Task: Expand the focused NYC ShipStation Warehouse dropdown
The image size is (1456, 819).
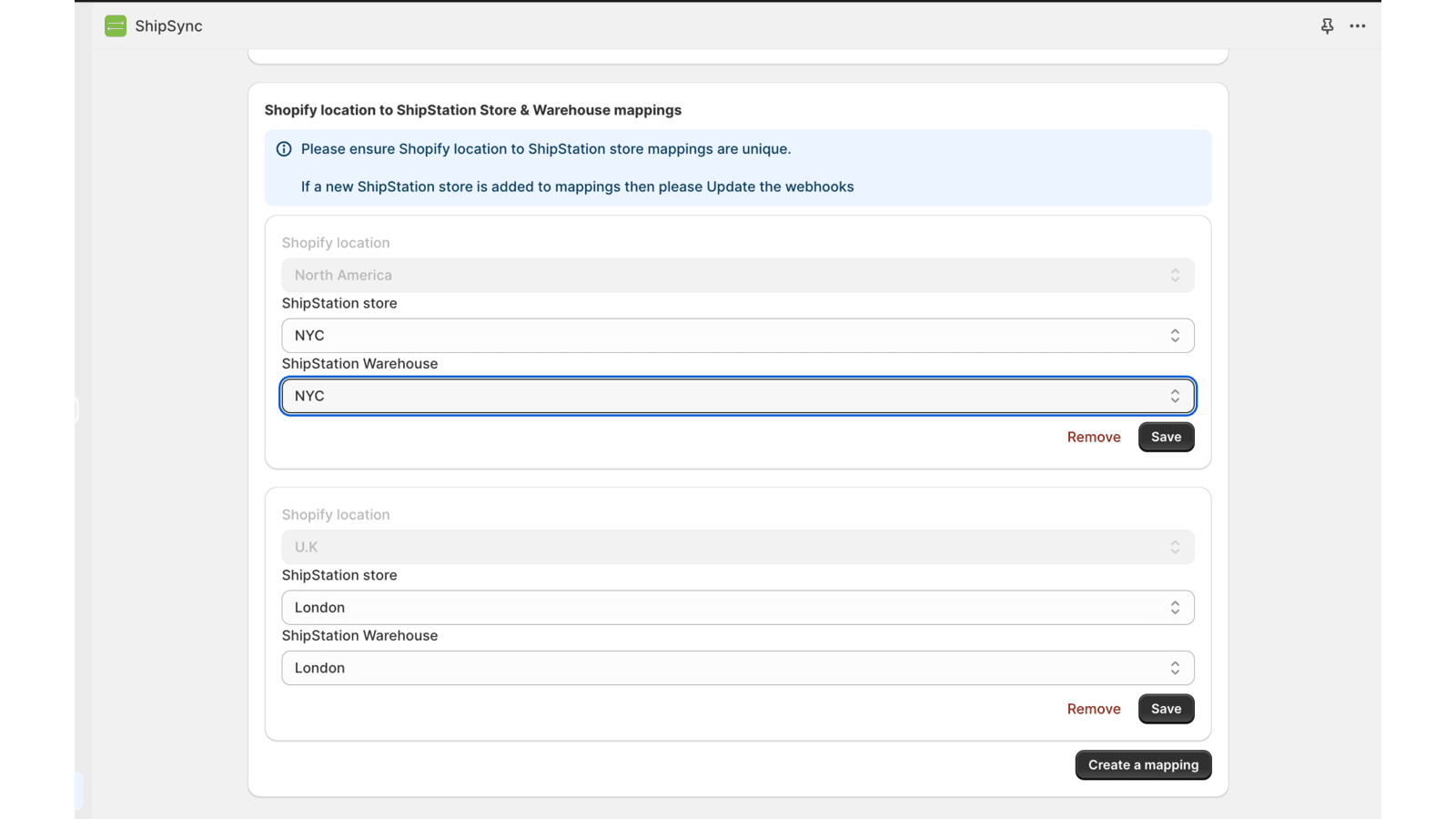Action: (x=737, y=396)
